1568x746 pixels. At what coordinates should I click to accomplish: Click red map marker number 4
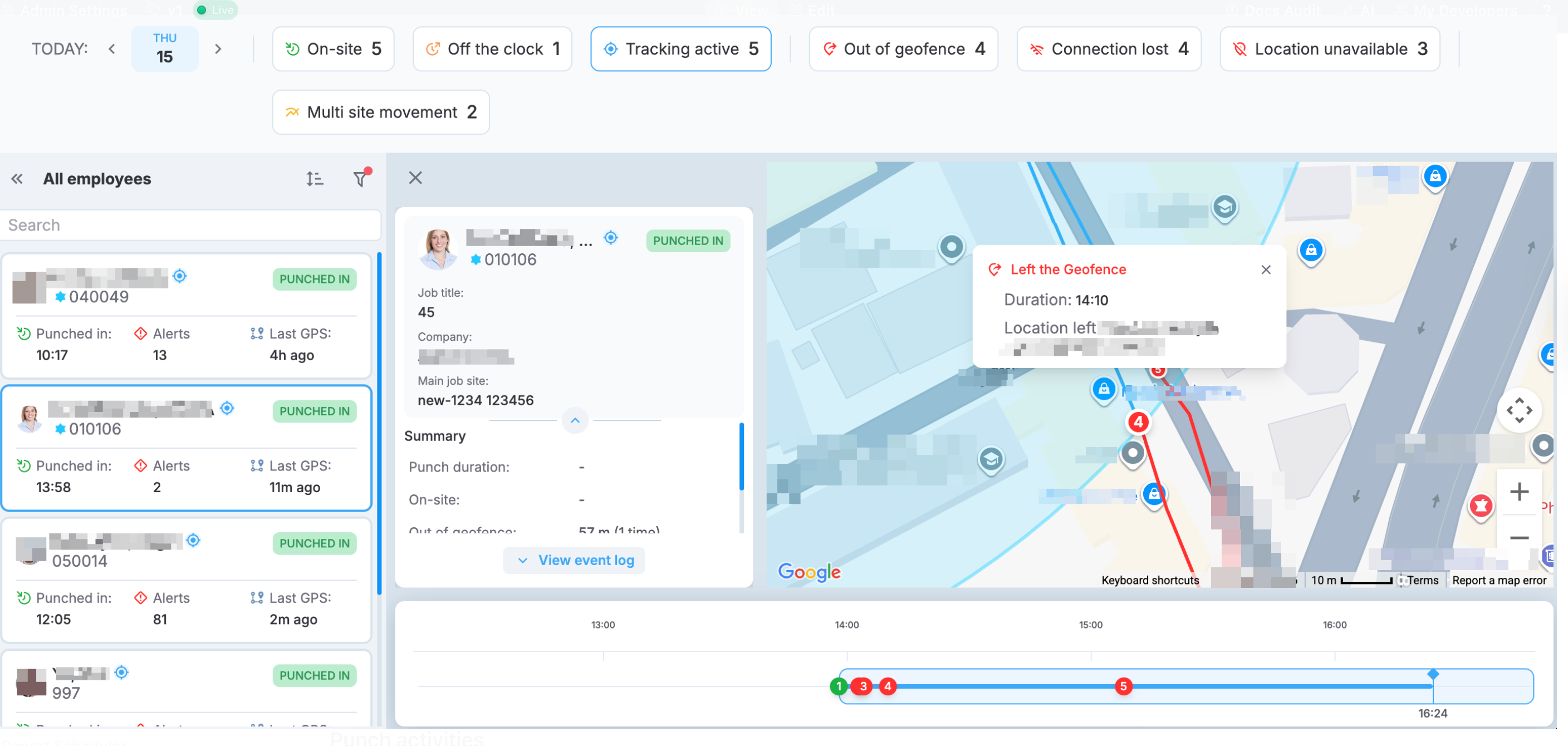pos(1137,423)
